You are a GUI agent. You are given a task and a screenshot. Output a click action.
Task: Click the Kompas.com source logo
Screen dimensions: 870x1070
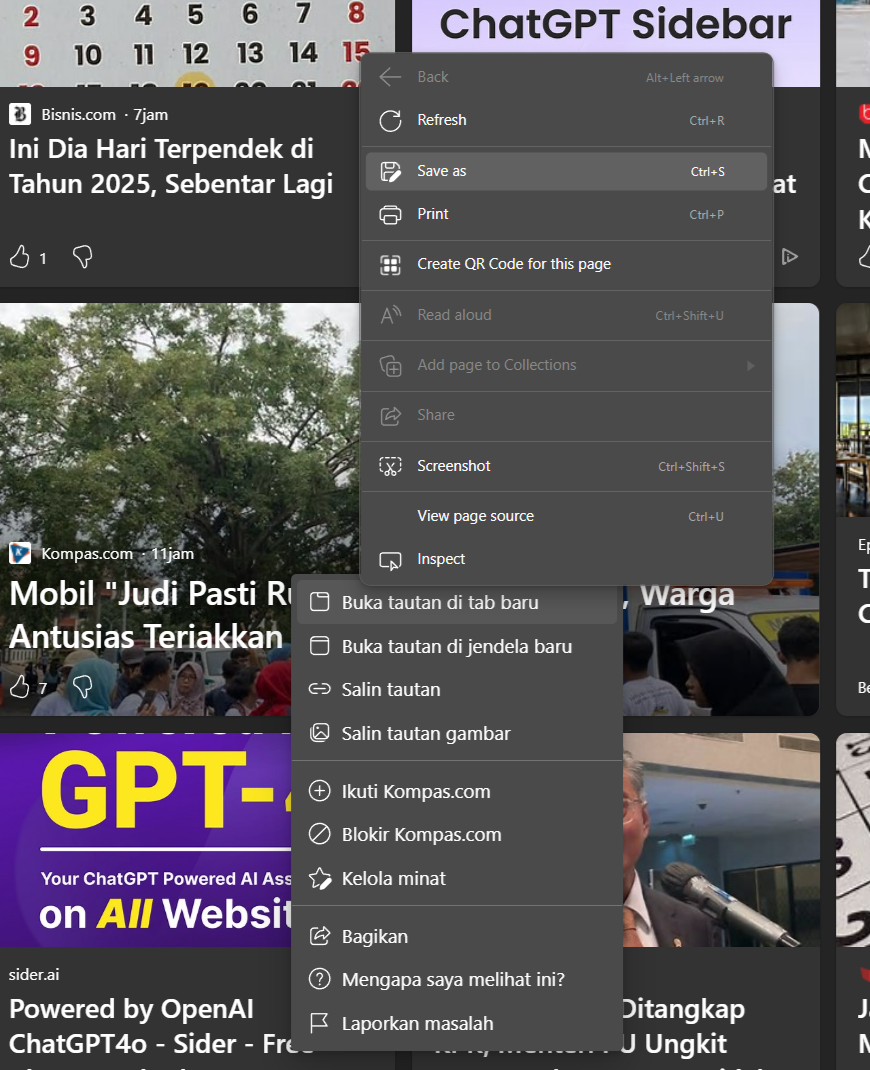click(20, 553)
